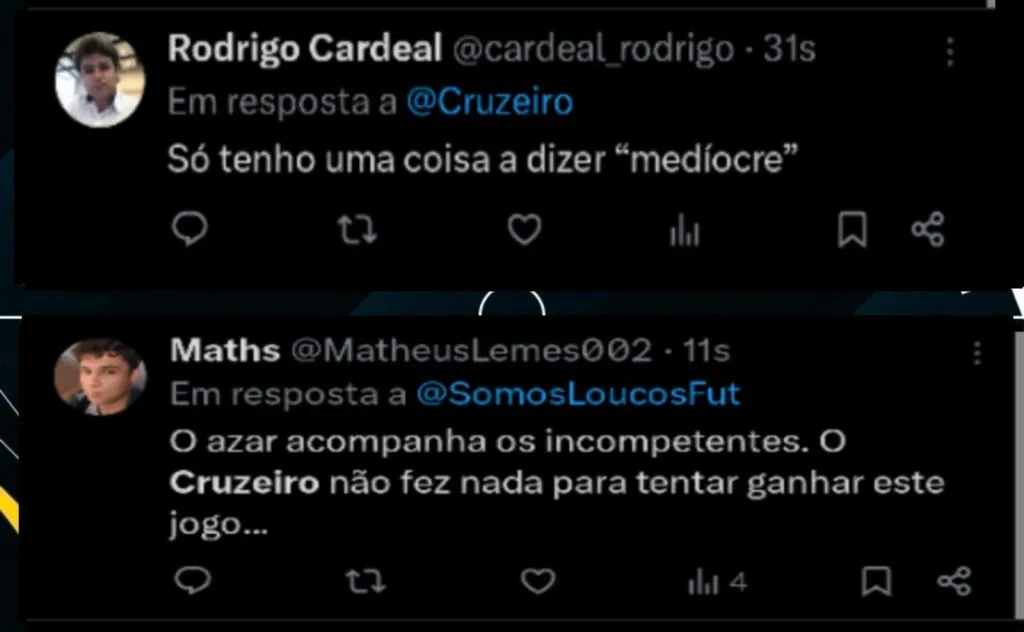Reply to Rodrigo Cardeal's tweet
Image resolution: width=1024 pixels, height=632 pixels.
[189, 229]
